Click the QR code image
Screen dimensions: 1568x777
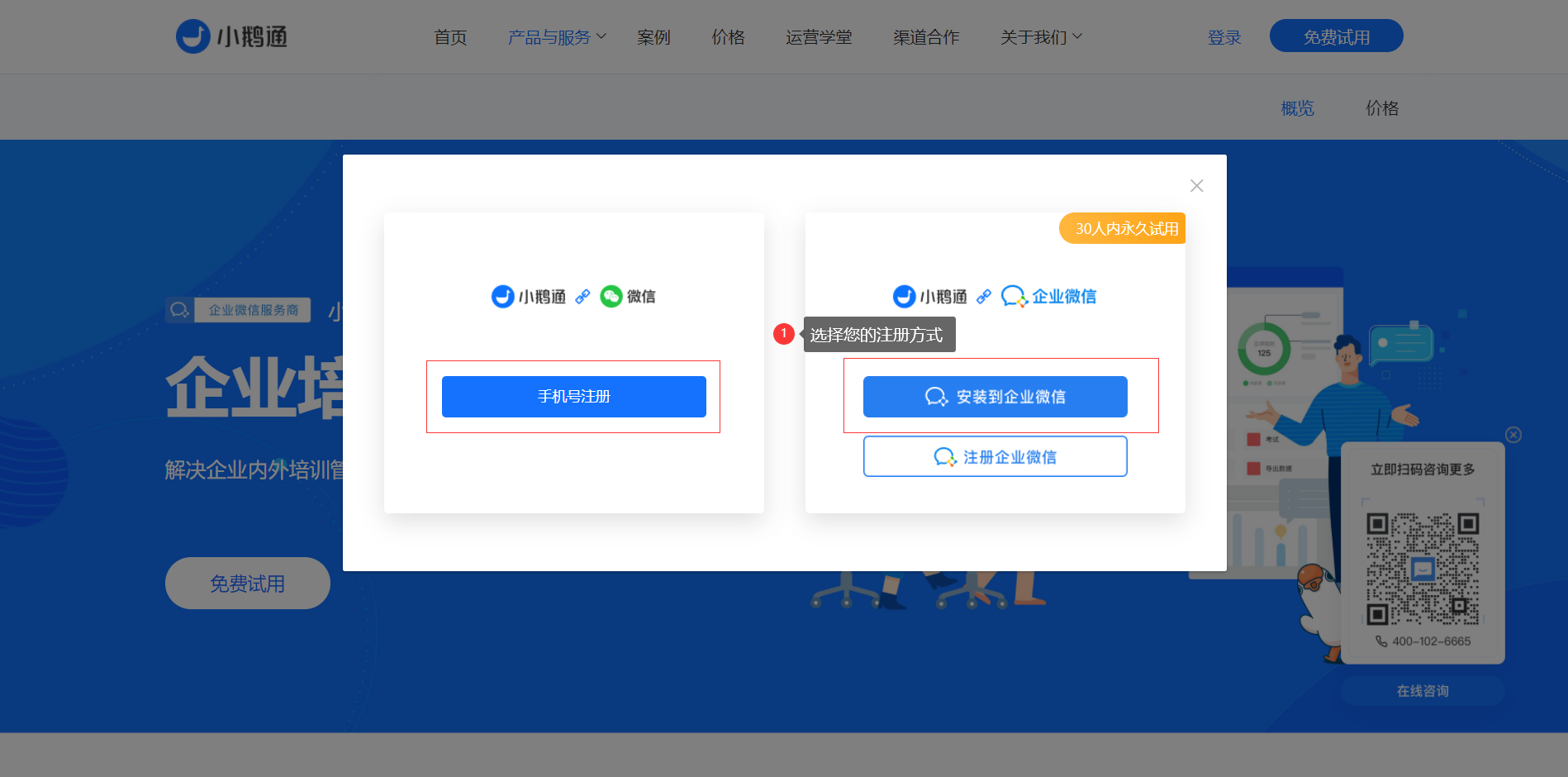click(x=1423, y=569)
